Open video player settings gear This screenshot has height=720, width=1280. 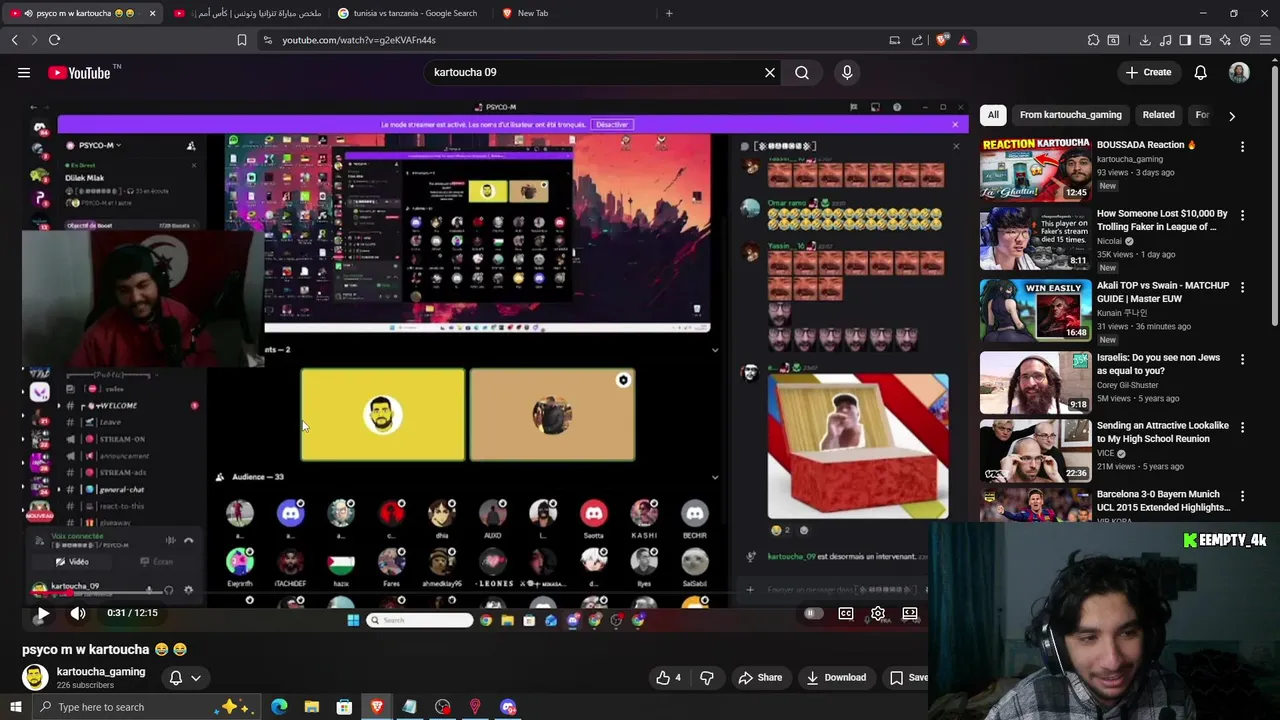(x=878, y=613)
